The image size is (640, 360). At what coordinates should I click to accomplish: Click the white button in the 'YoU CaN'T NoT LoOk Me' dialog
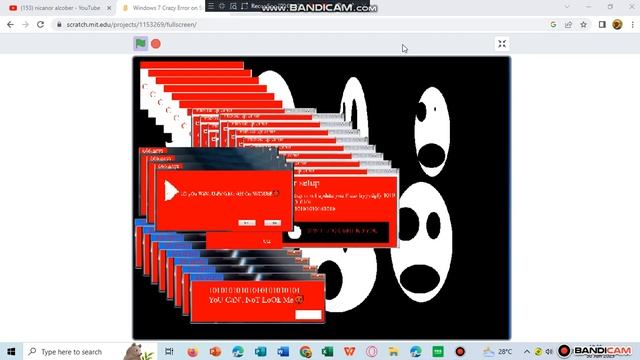308,314
